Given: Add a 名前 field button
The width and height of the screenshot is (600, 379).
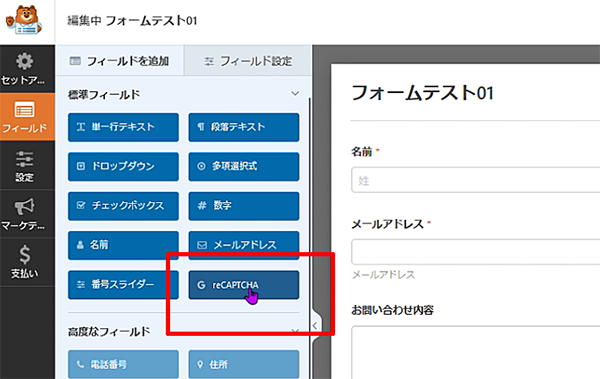Looking at the screenshot, I should 123,245.
